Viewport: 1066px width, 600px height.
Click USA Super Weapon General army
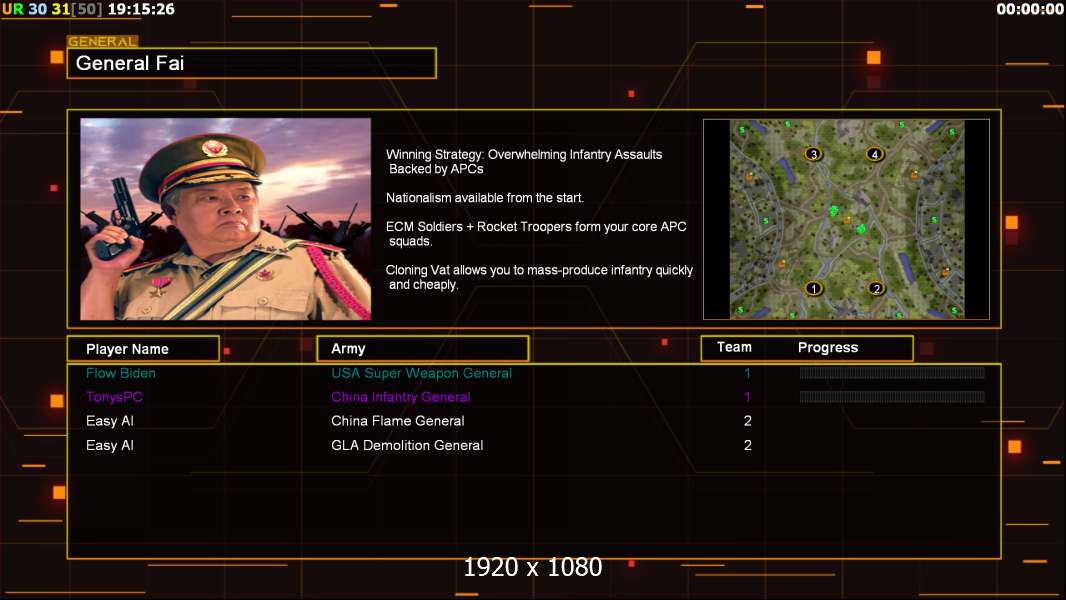point(422,373)
